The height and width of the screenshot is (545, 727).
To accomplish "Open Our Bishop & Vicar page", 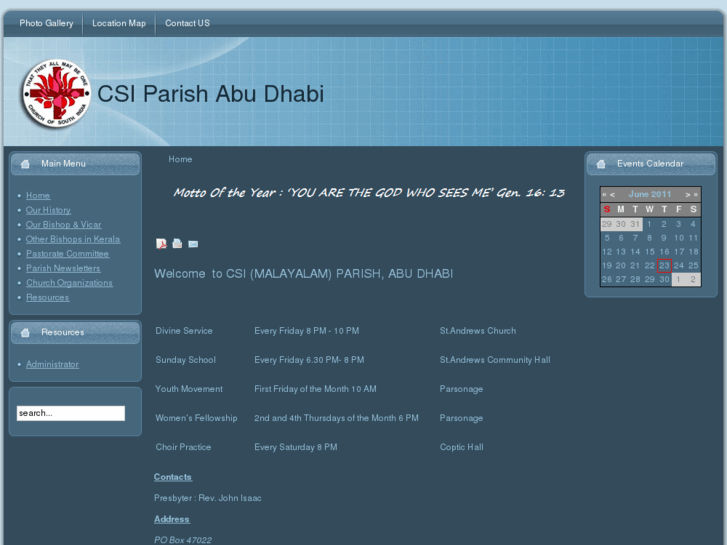I will pyautogui.click(x=64, y=224).
